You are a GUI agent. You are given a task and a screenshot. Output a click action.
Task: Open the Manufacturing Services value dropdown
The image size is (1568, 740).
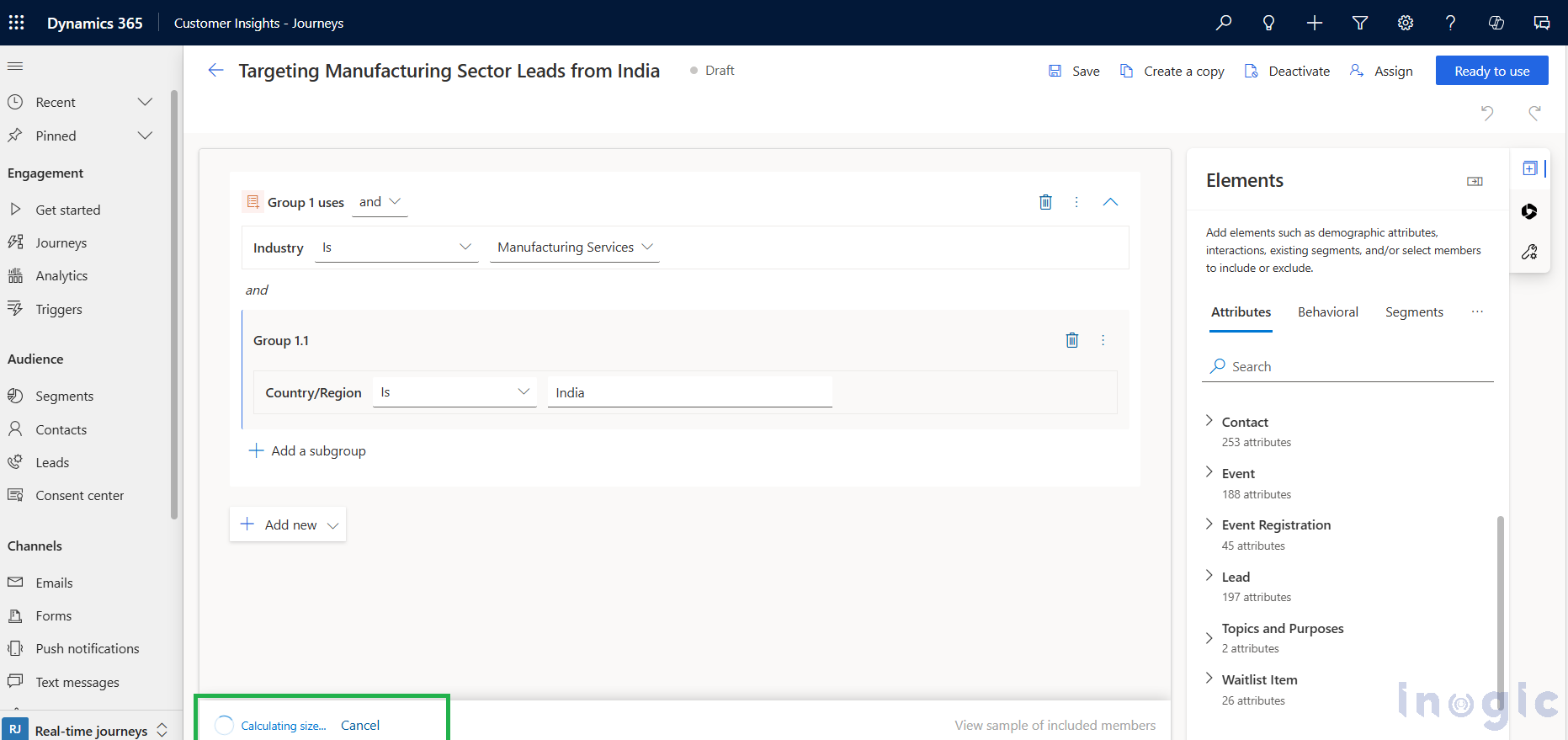coord(575,248)
